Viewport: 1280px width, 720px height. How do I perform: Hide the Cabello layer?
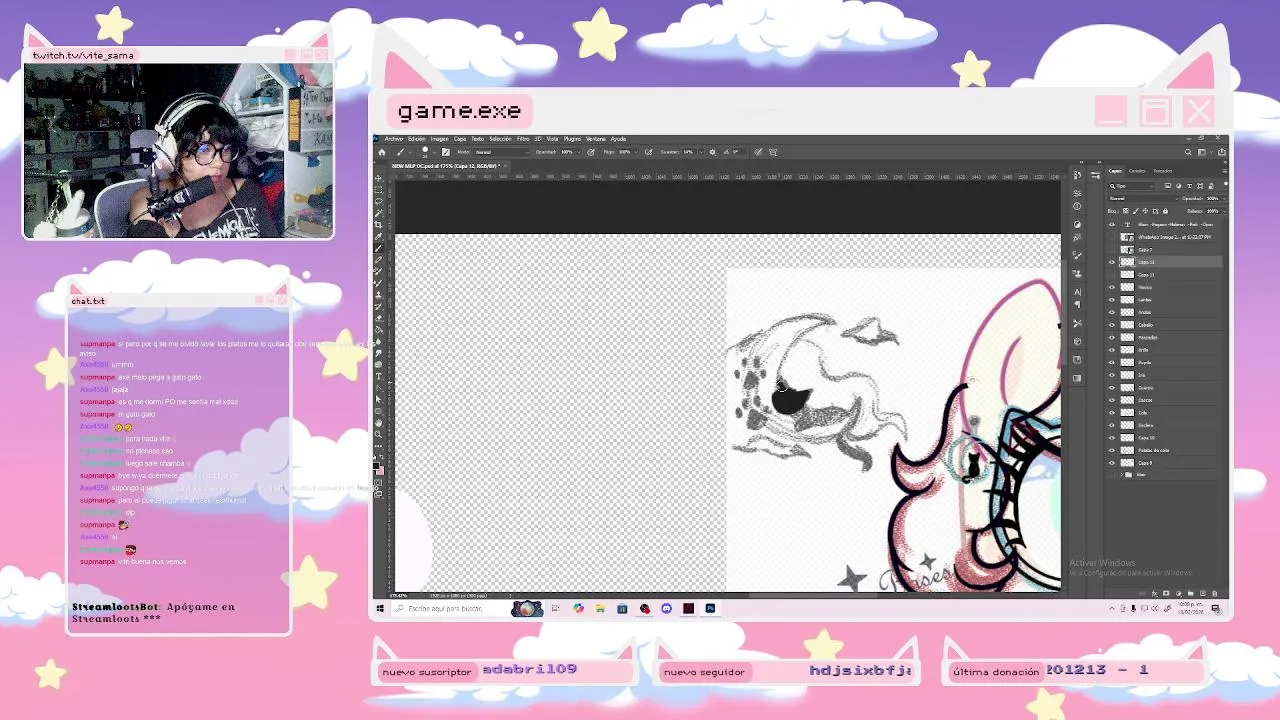pos(1111,325)
